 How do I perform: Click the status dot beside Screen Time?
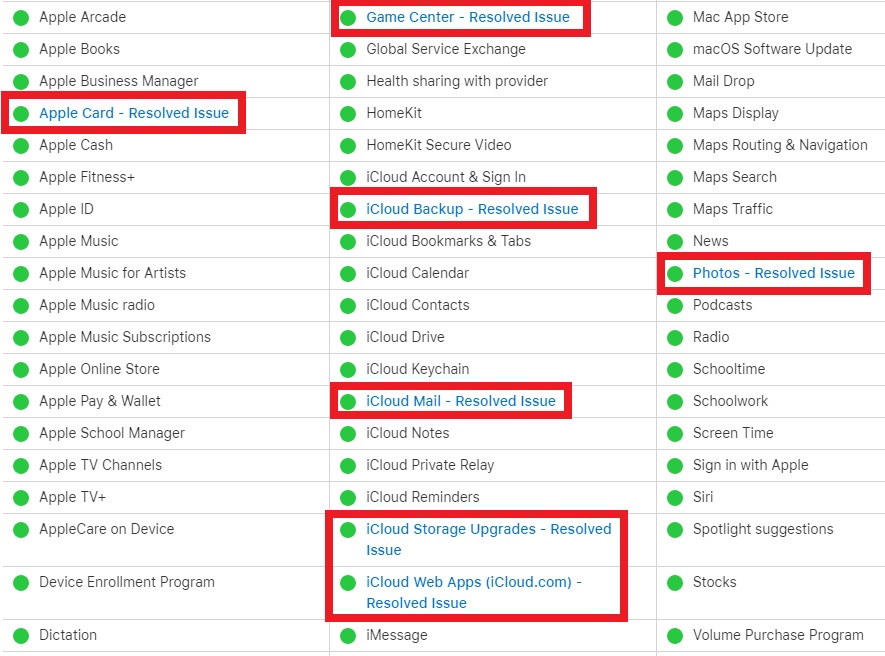click(675, 434)
